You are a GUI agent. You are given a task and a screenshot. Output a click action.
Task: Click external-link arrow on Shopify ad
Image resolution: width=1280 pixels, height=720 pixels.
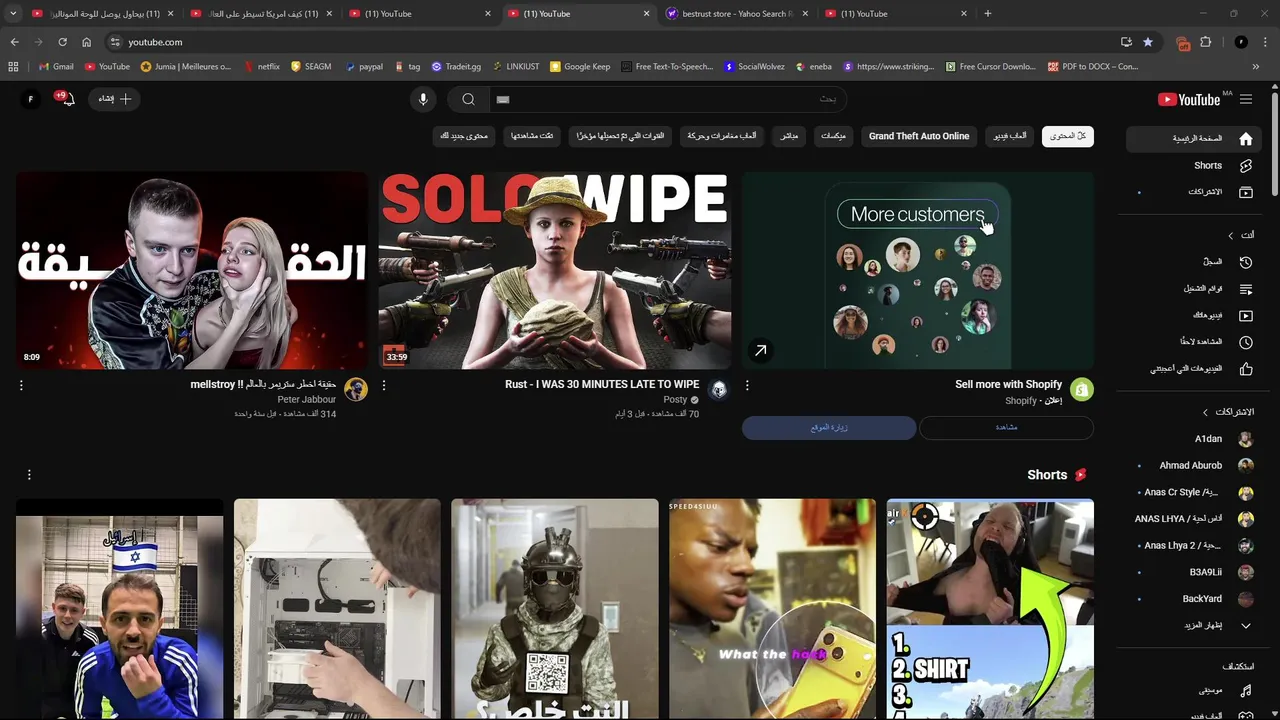click(761, 350)
